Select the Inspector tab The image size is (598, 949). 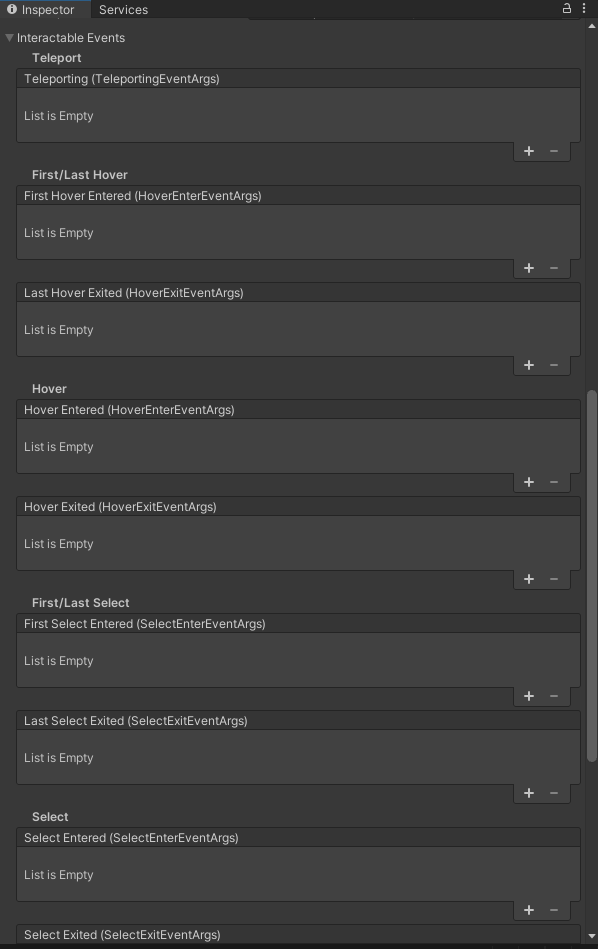pyautogui.click(x=41, y=10)
